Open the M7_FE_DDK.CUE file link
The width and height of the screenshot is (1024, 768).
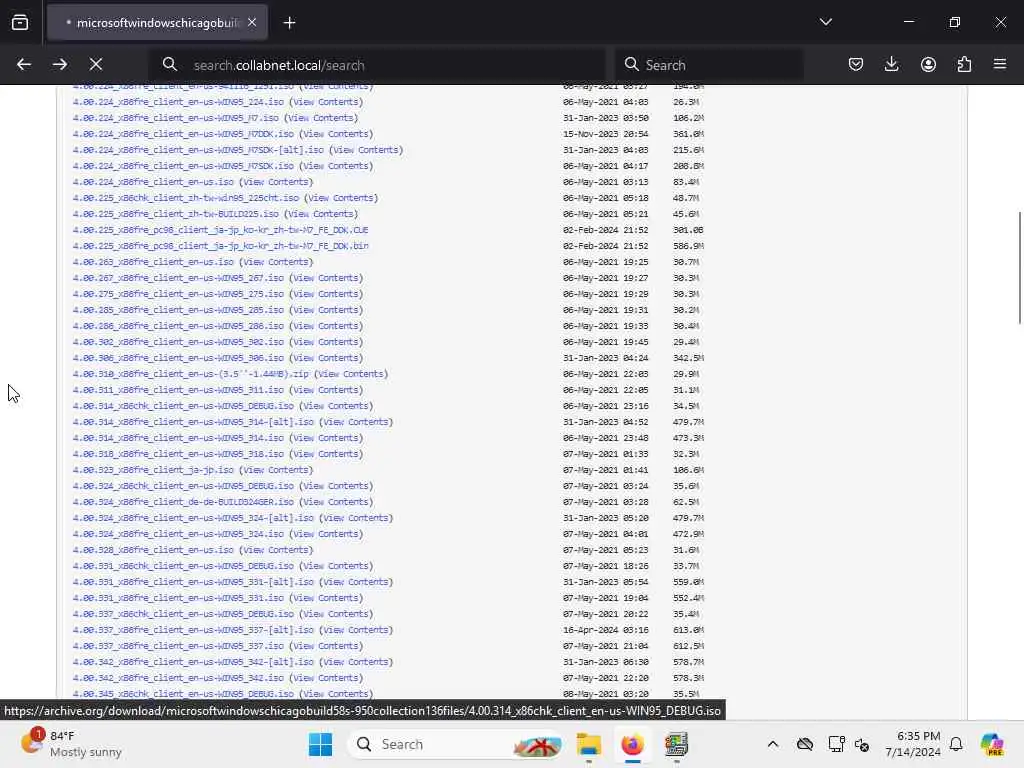tap(221, 230)
